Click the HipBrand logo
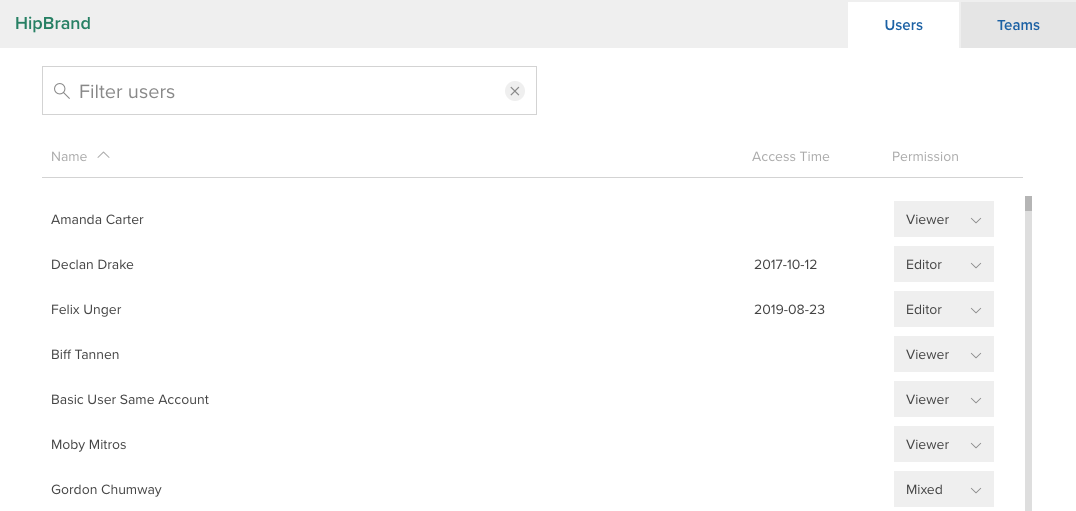 [53, 23]
